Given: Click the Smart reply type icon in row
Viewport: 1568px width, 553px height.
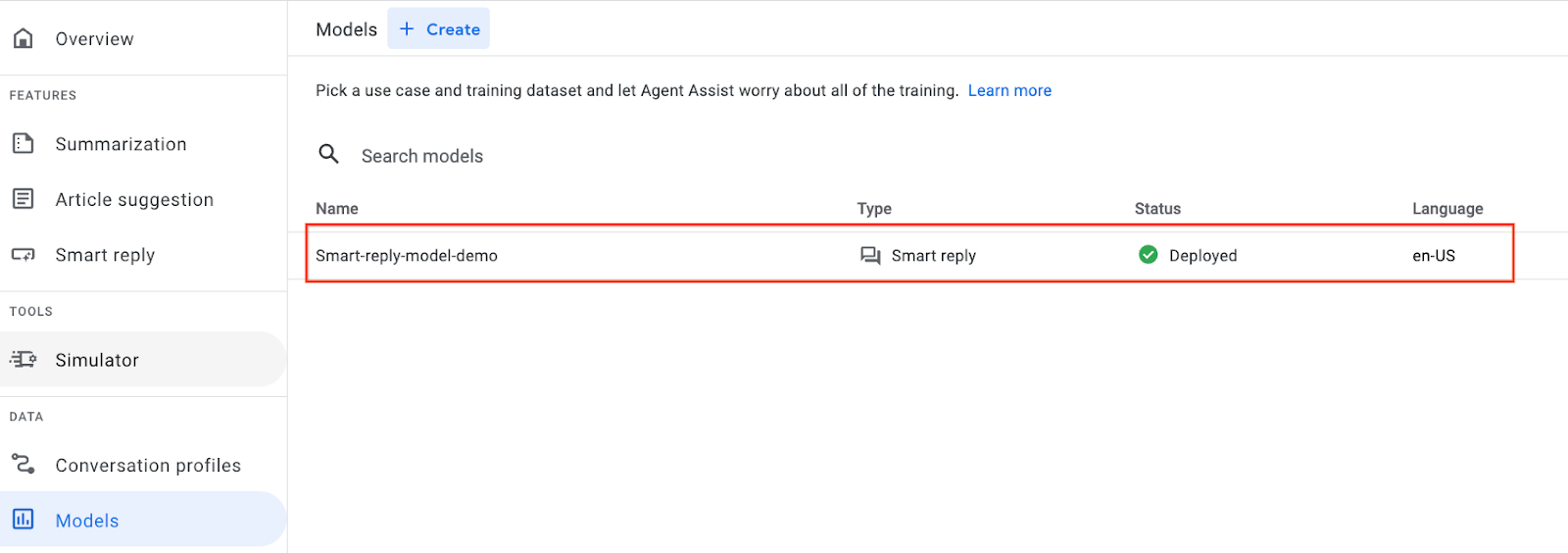Looking at the screenshot, I should tap(870, 255).
